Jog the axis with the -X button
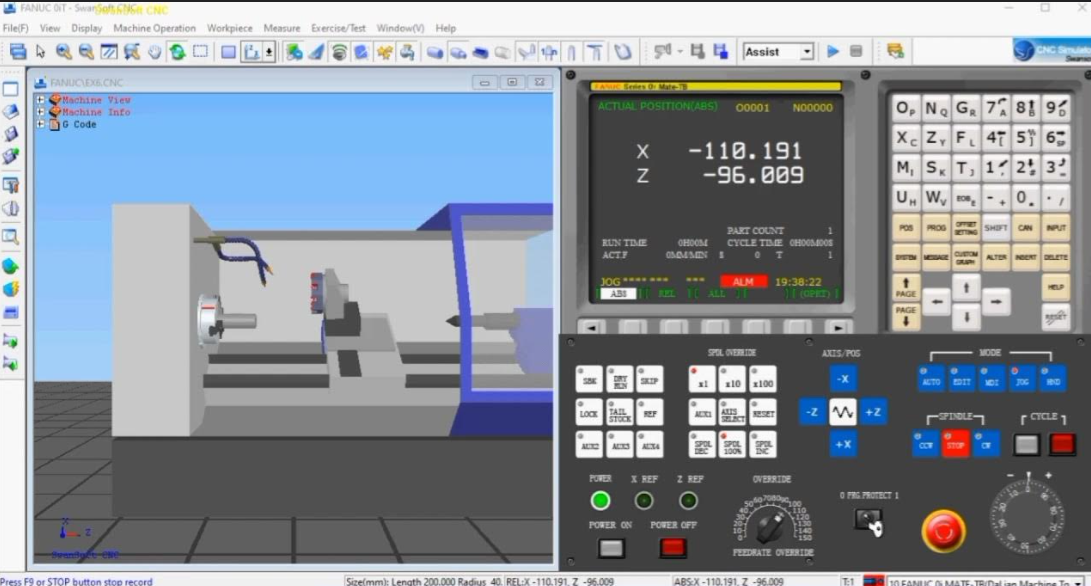The height and width of the screenshot is (586, 1091). coord(843,379)
